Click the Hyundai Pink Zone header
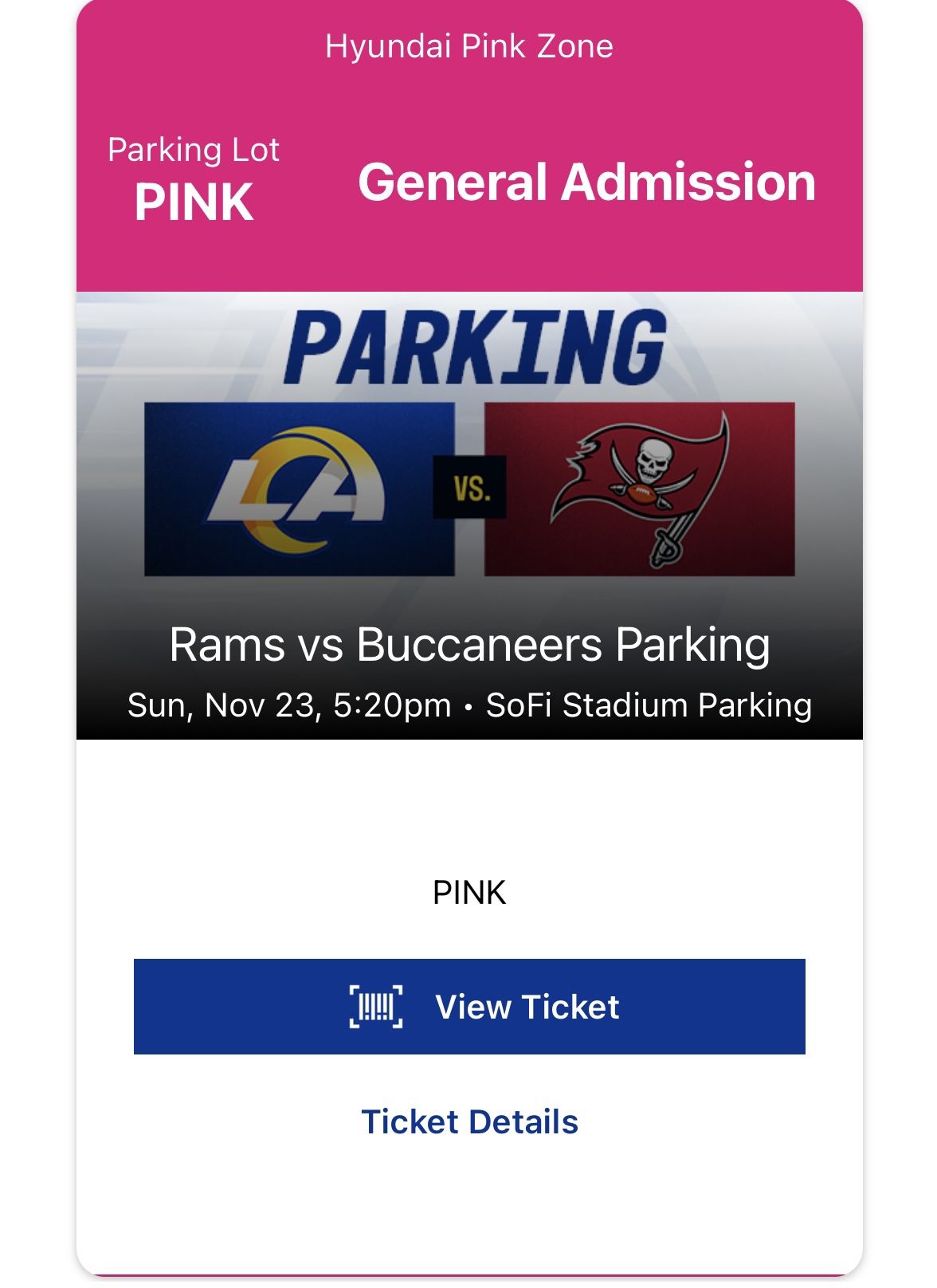The image size is (937, 1288). (x=468, y=46)
